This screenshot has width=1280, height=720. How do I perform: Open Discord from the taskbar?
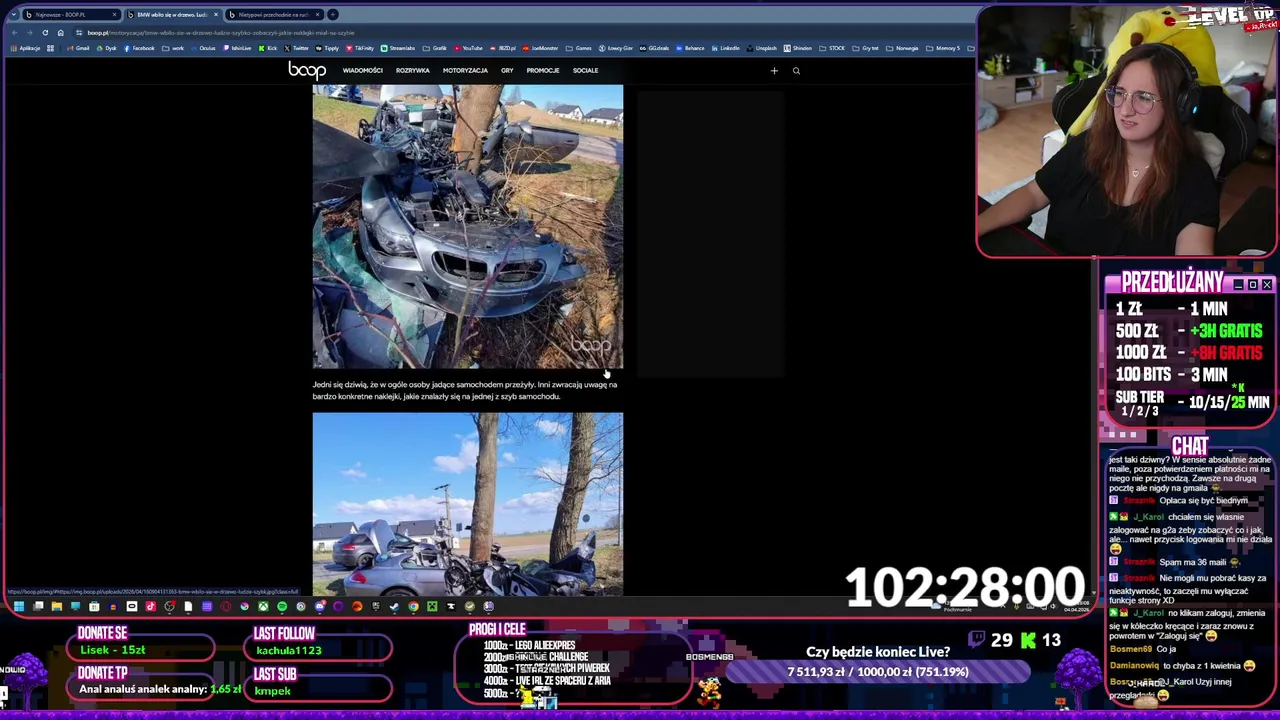(x=320, y=606)
